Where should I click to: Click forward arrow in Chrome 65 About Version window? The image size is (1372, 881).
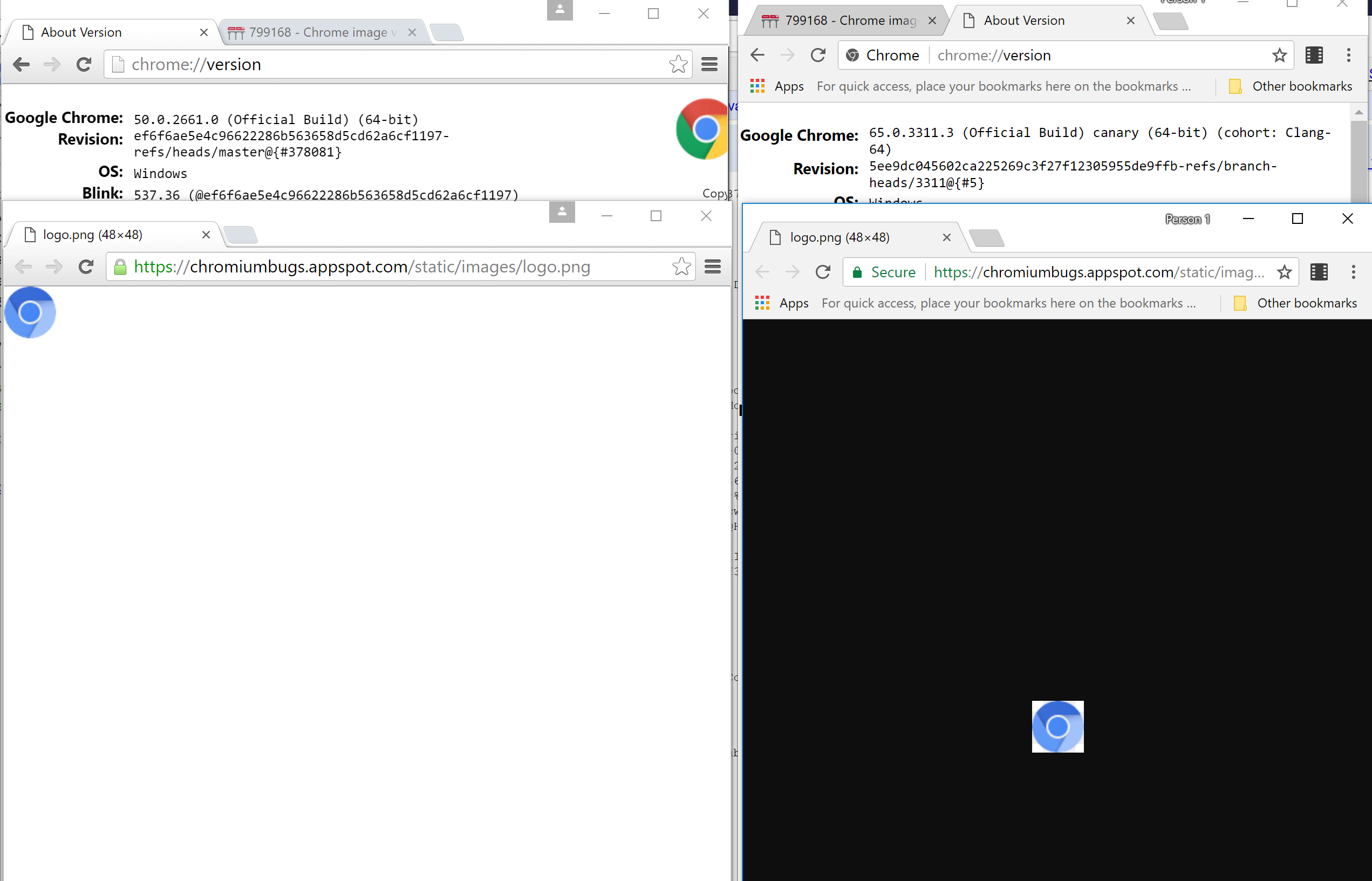pos(788,55)
